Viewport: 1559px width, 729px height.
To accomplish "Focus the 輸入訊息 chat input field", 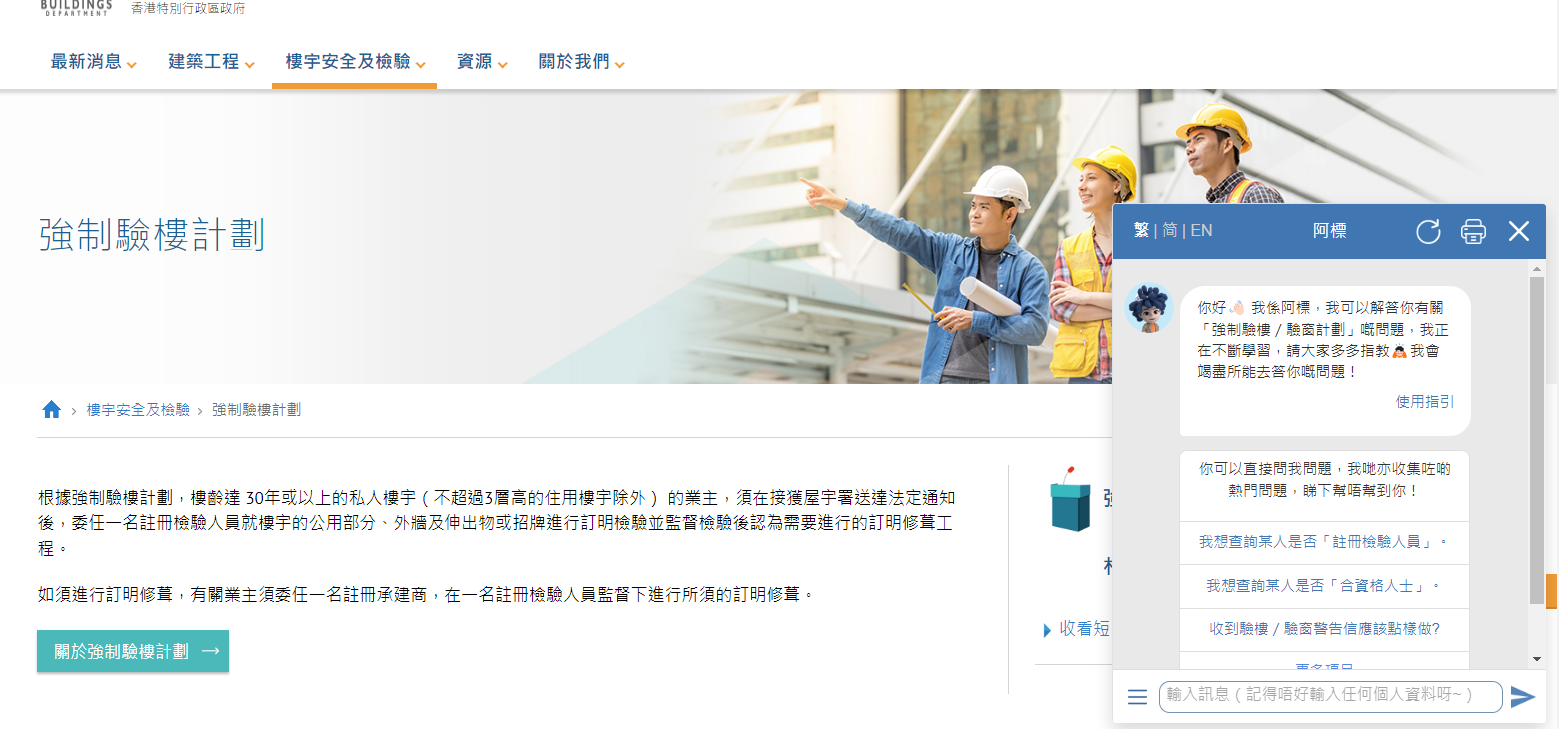I will pos(1331,697).
